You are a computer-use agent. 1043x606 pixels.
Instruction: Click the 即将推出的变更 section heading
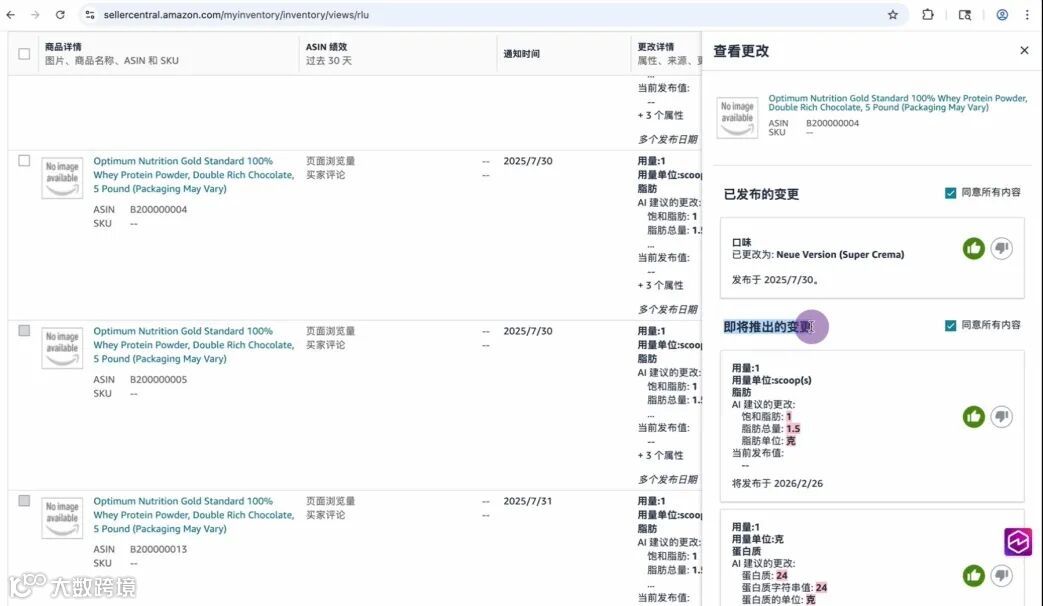pos(768,327)
